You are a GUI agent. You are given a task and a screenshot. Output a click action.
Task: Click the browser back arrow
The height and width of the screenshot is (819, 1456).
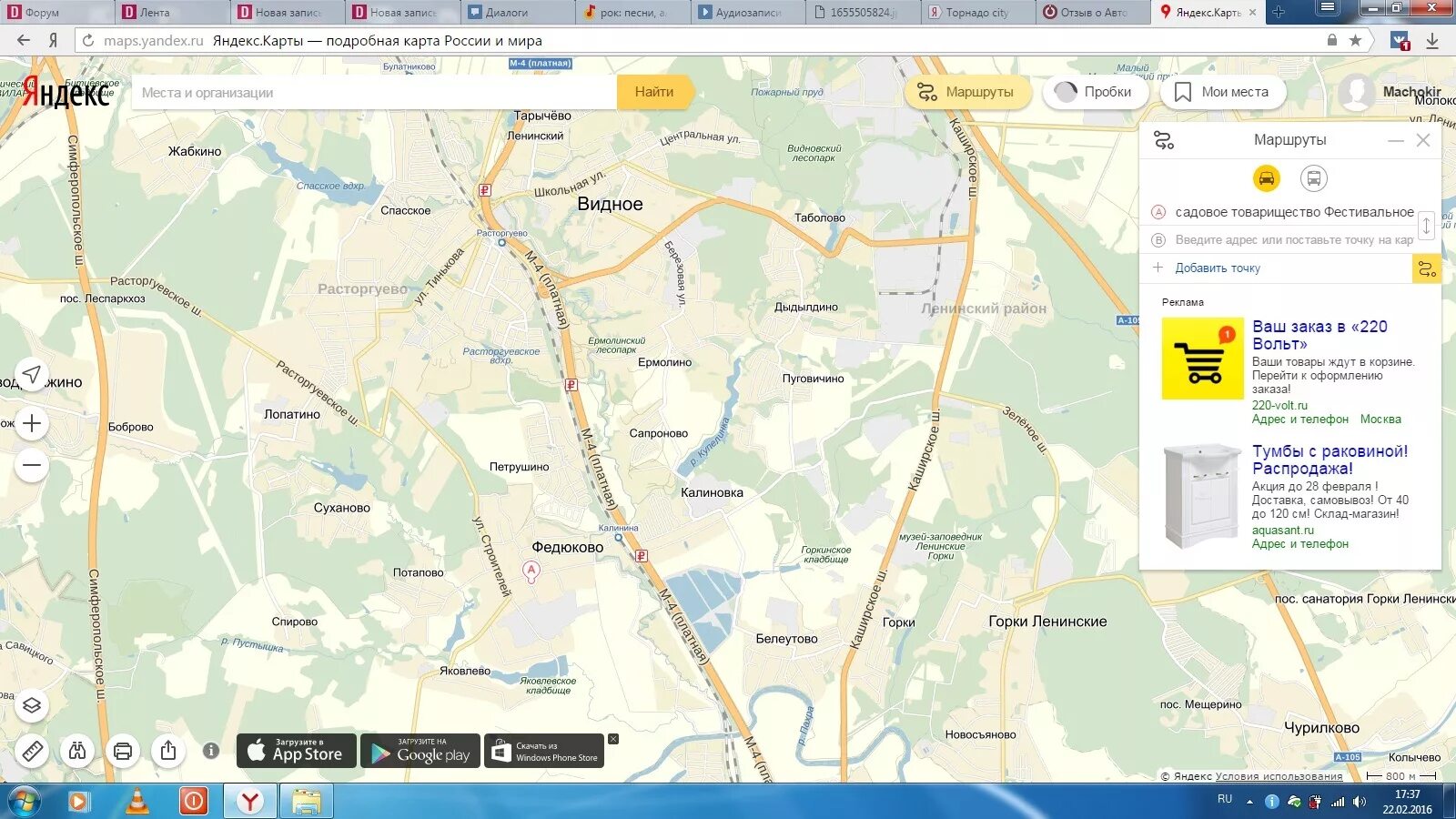[x=24, y=40]
